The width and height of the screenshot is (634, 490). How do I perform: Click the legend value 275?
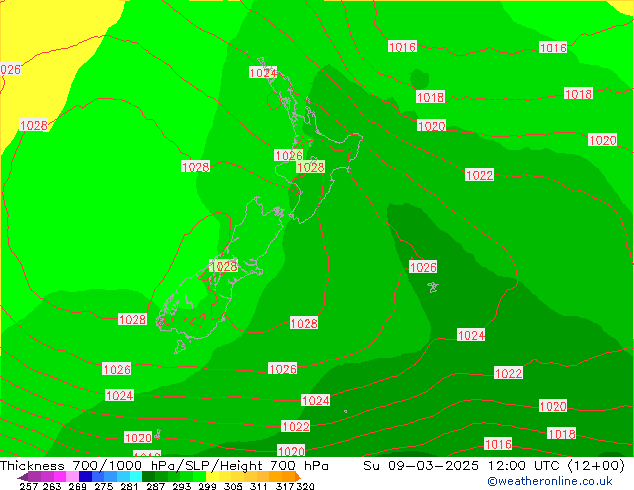[104, 486]
